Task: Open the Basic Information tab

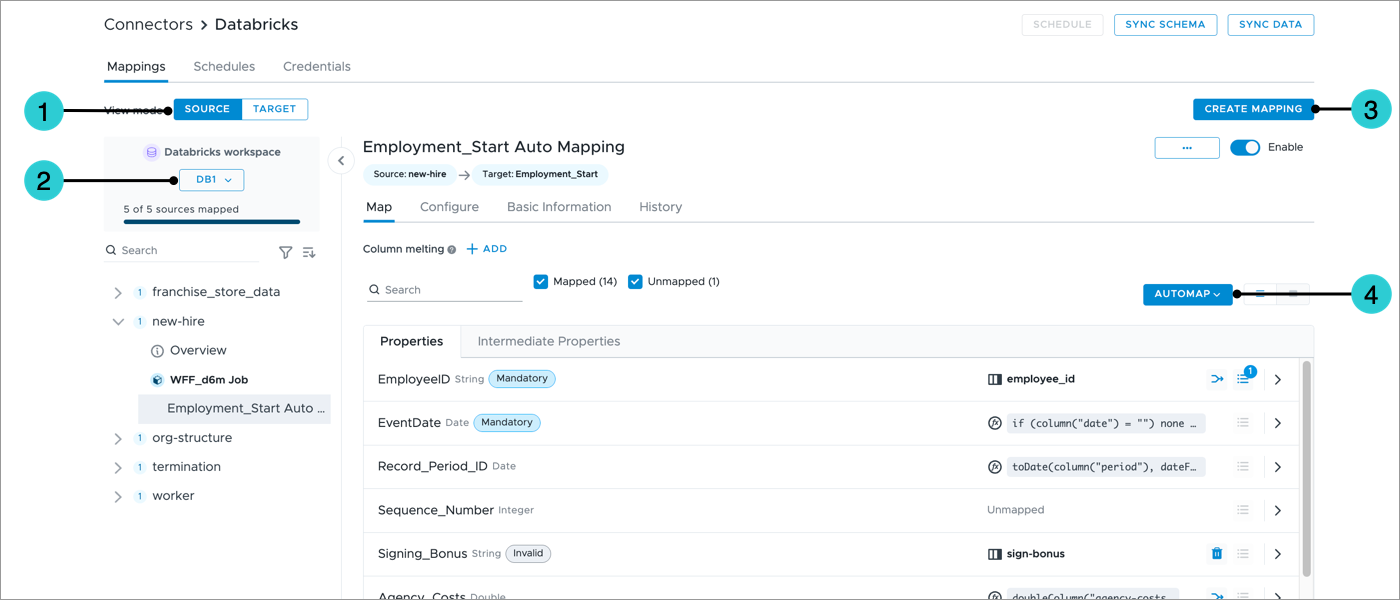Action: (x=559, y=207)
